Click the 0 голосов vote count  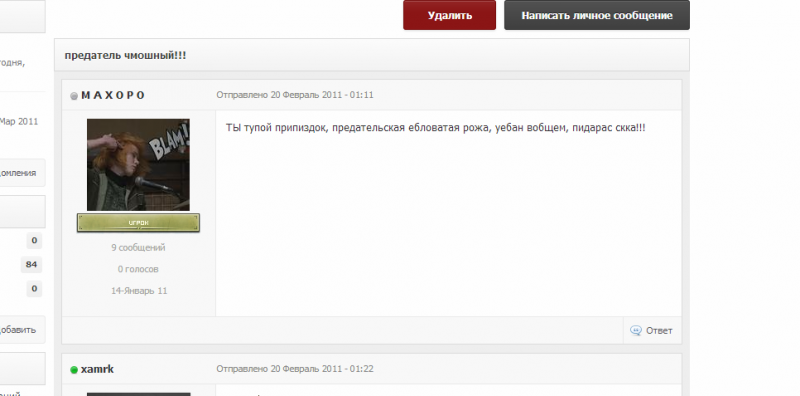click(138, 269)
